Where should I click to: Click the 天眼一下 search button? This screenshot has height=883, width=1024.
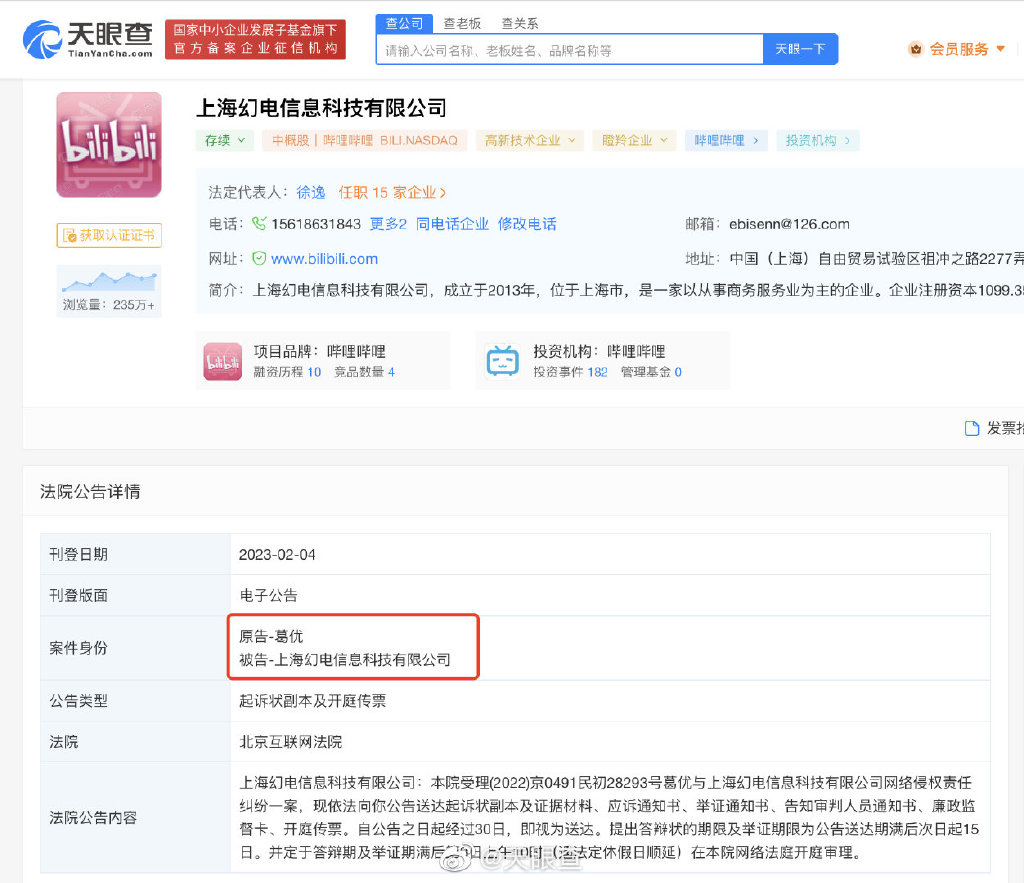pyautogui.click(x=800, y=49)
